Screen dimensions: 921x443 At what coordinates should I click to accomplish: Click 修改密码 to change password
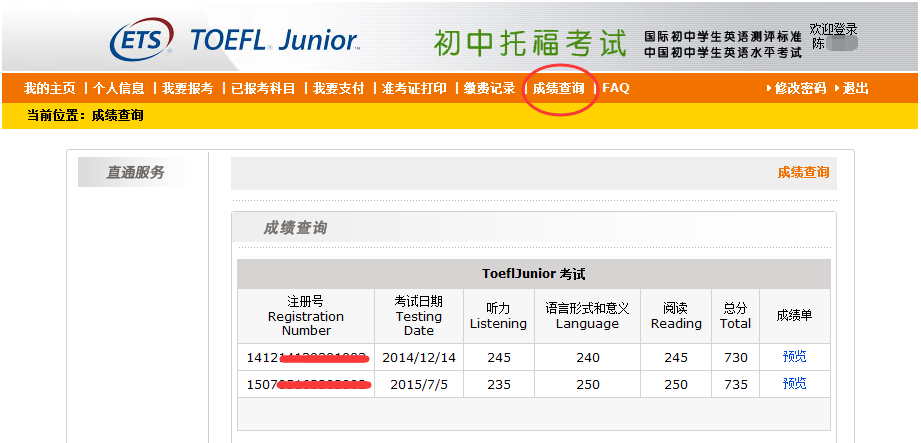coord(800,88)
